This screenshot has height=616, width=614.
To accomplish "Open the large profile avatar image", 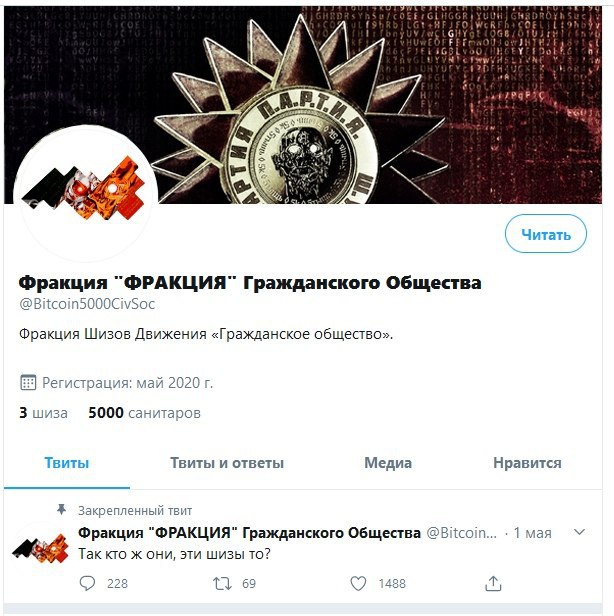I will coord(86,193).
